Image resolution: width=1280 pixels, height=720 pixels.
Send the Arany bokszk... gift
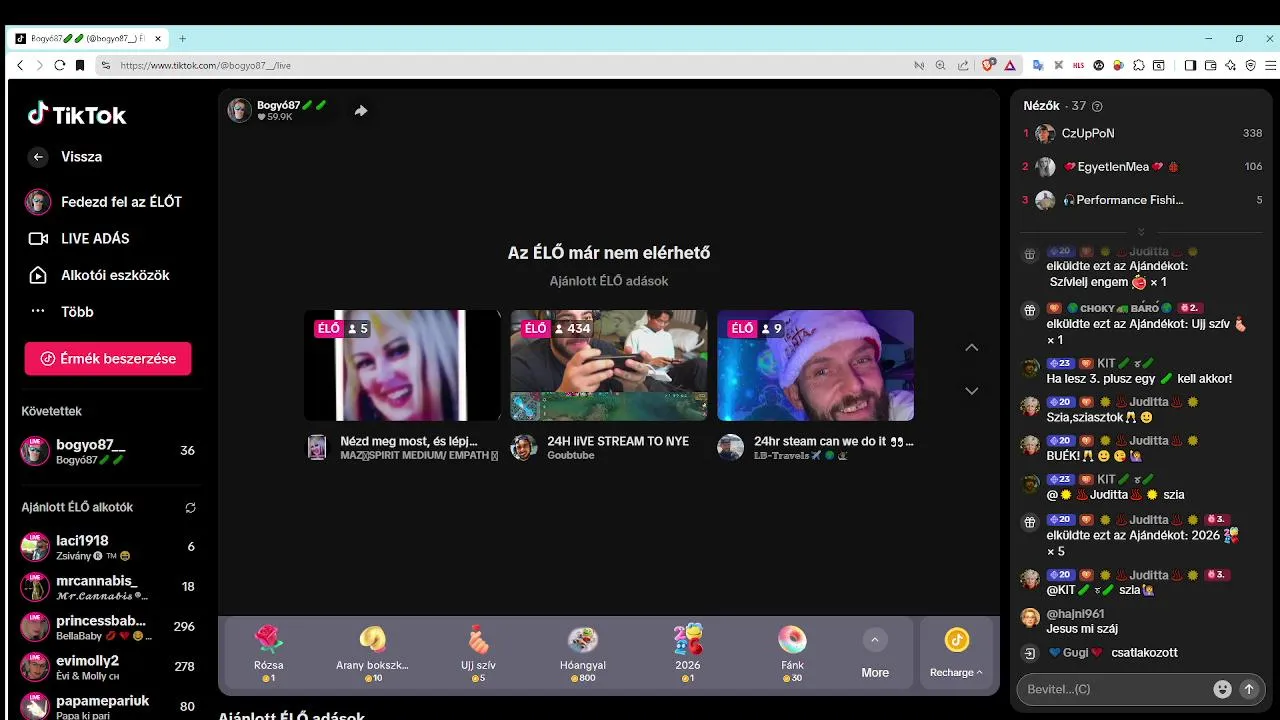372,653
